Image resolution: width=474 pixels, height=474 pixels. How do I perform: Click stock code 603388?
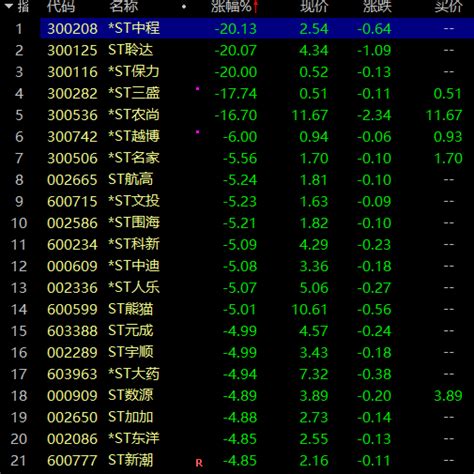tap(72, 331)
